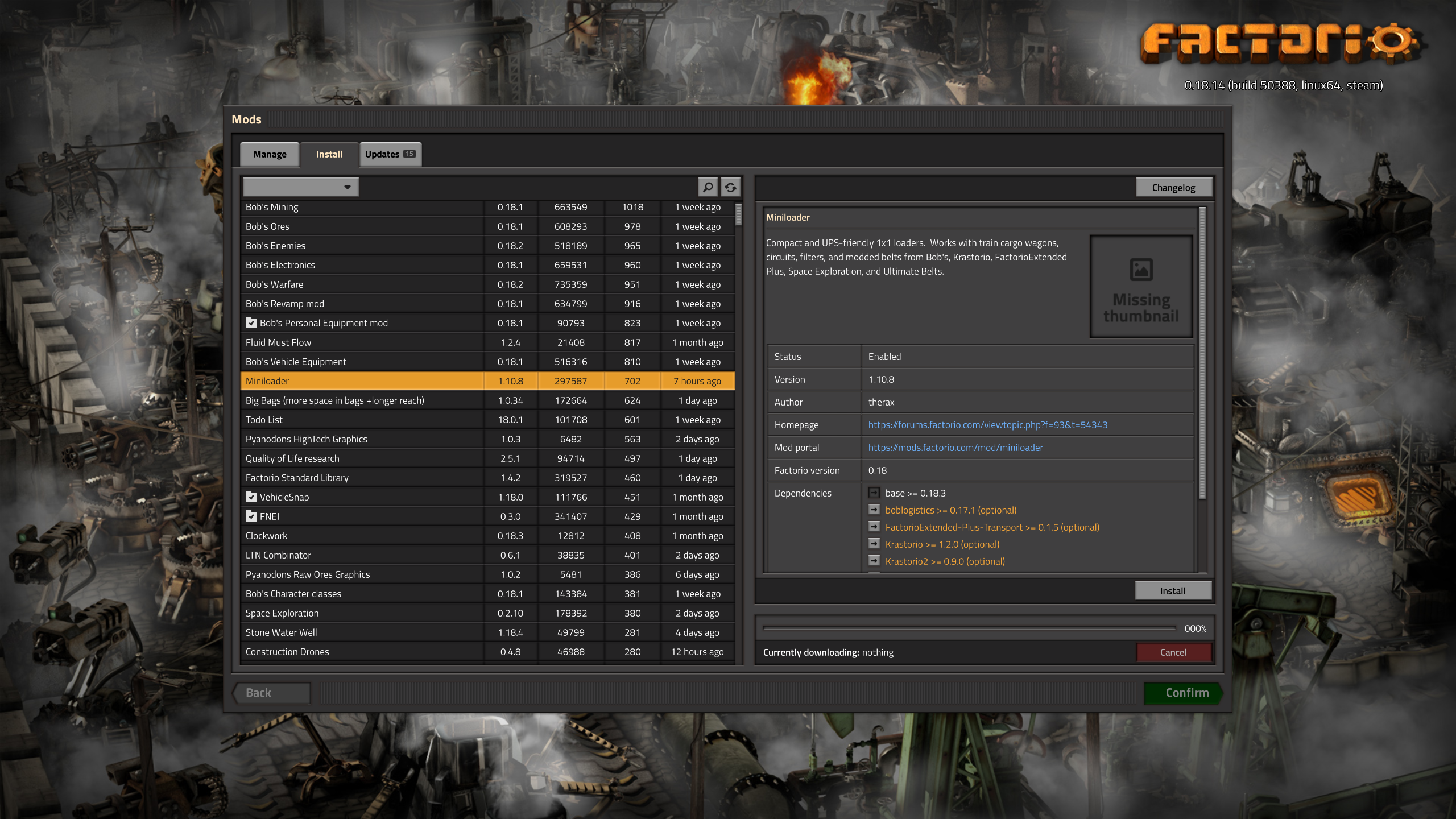Select the Big Bags mod row
The image size is (1456, 819).
pyautogui.click(x=487, y=400)
